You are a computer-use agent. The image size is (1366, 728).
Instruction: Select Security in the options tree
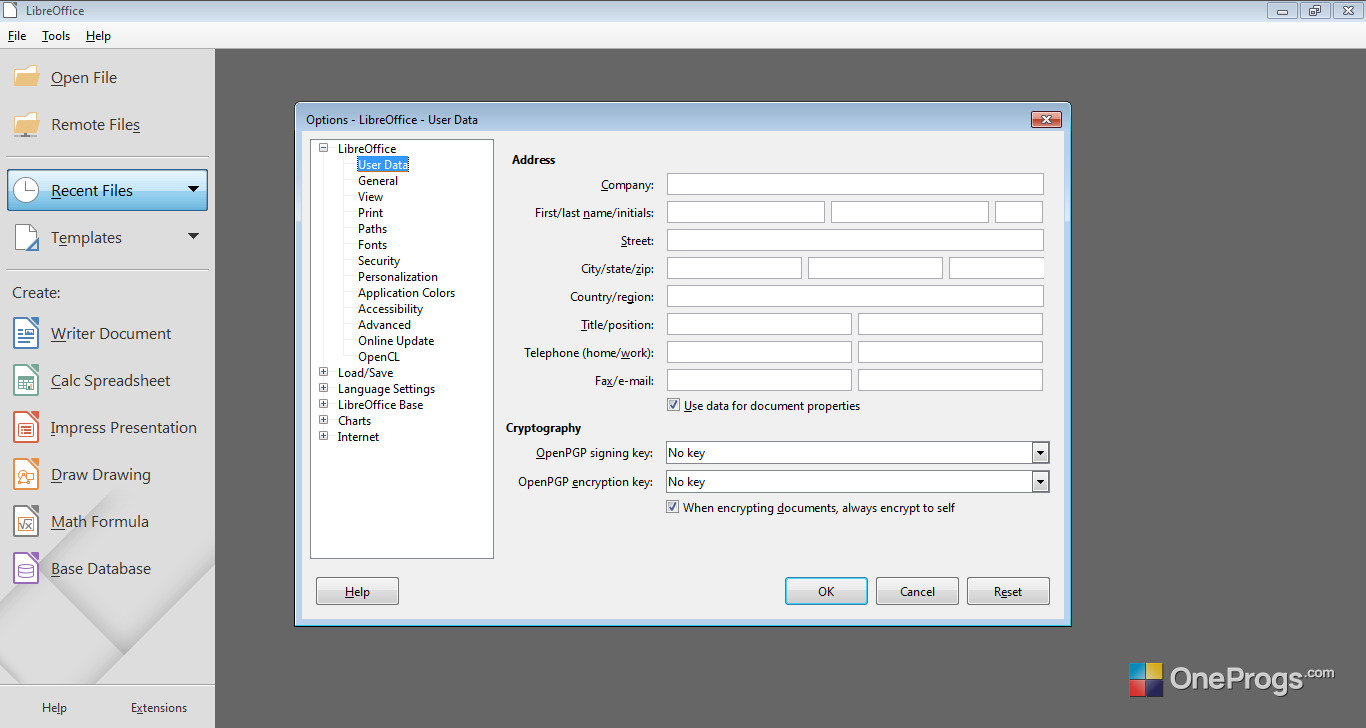click(379, 260)
